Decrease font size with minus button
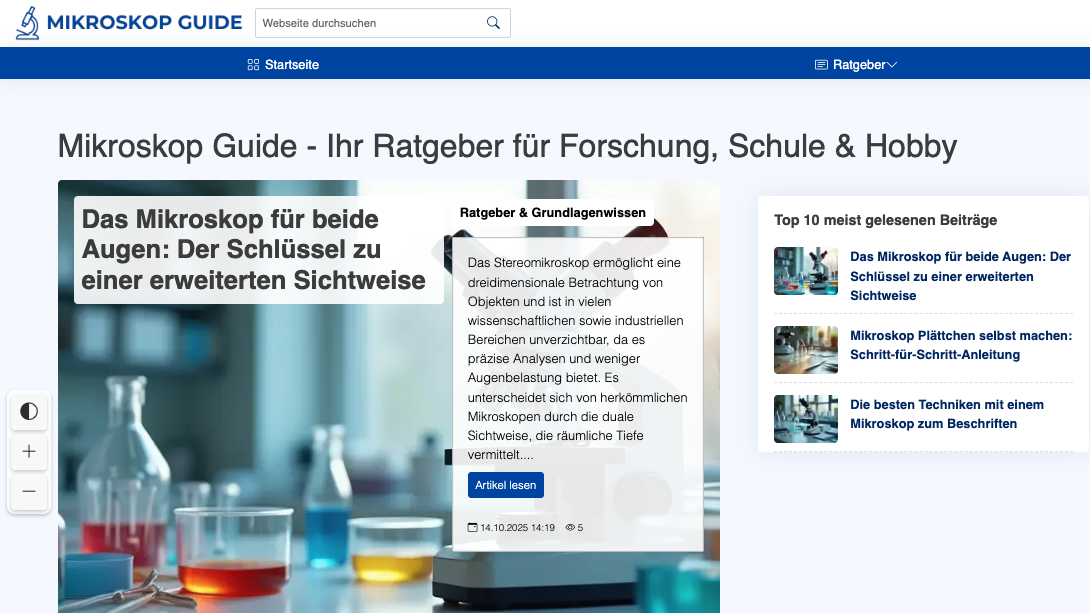This screenshot has width=1090, height=613. (x=29, y=491)
